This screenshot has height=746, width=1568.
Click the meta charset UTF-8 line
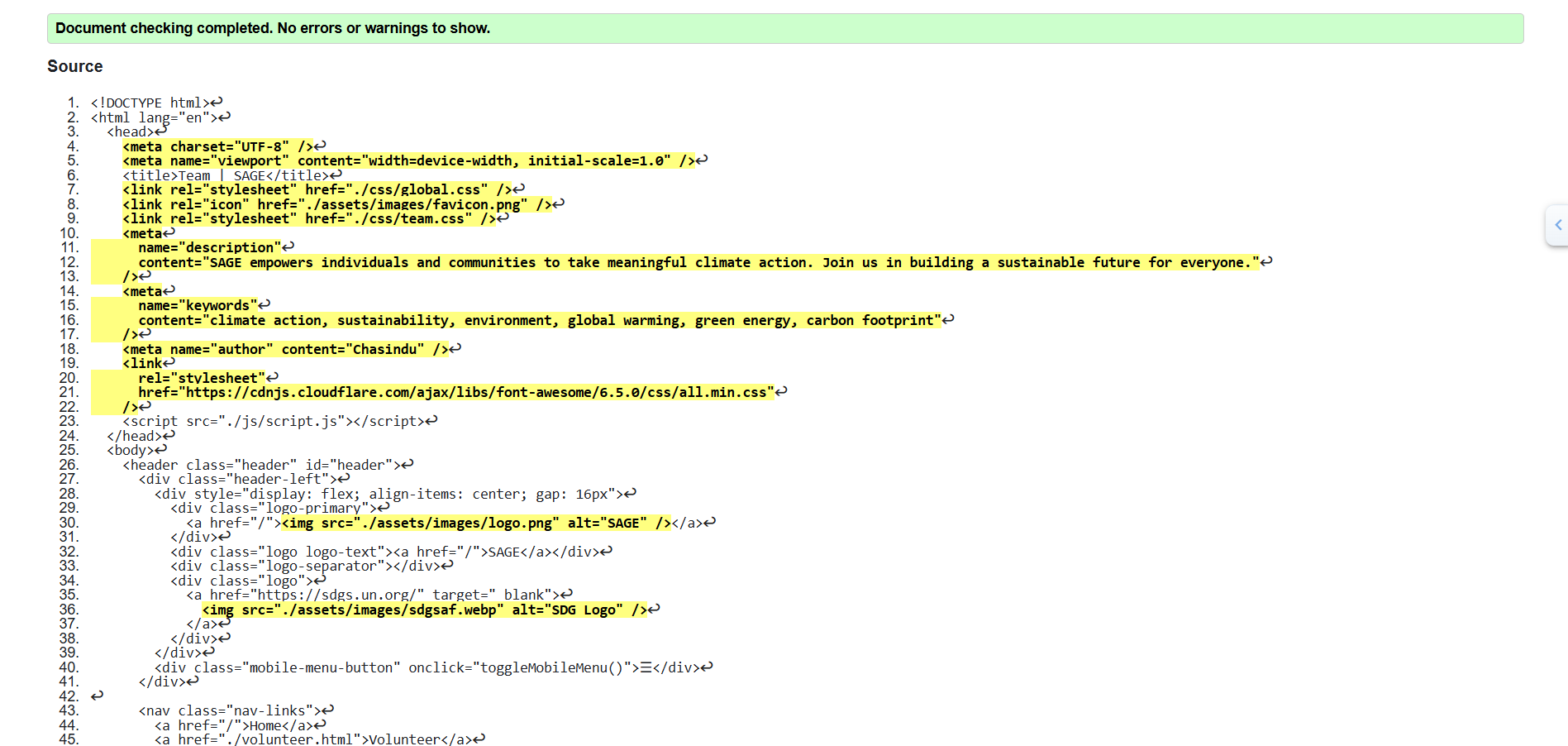[224, 146]
